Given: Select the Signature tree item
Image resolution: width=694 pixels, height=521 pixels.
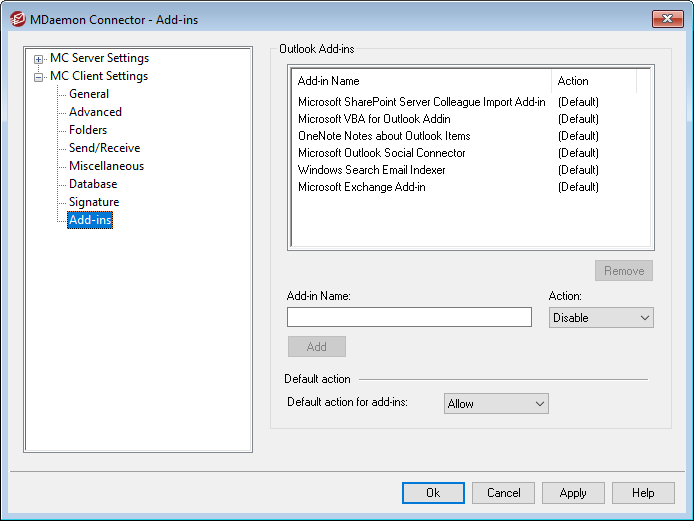Looking at the screenshot, I should 94,202.
